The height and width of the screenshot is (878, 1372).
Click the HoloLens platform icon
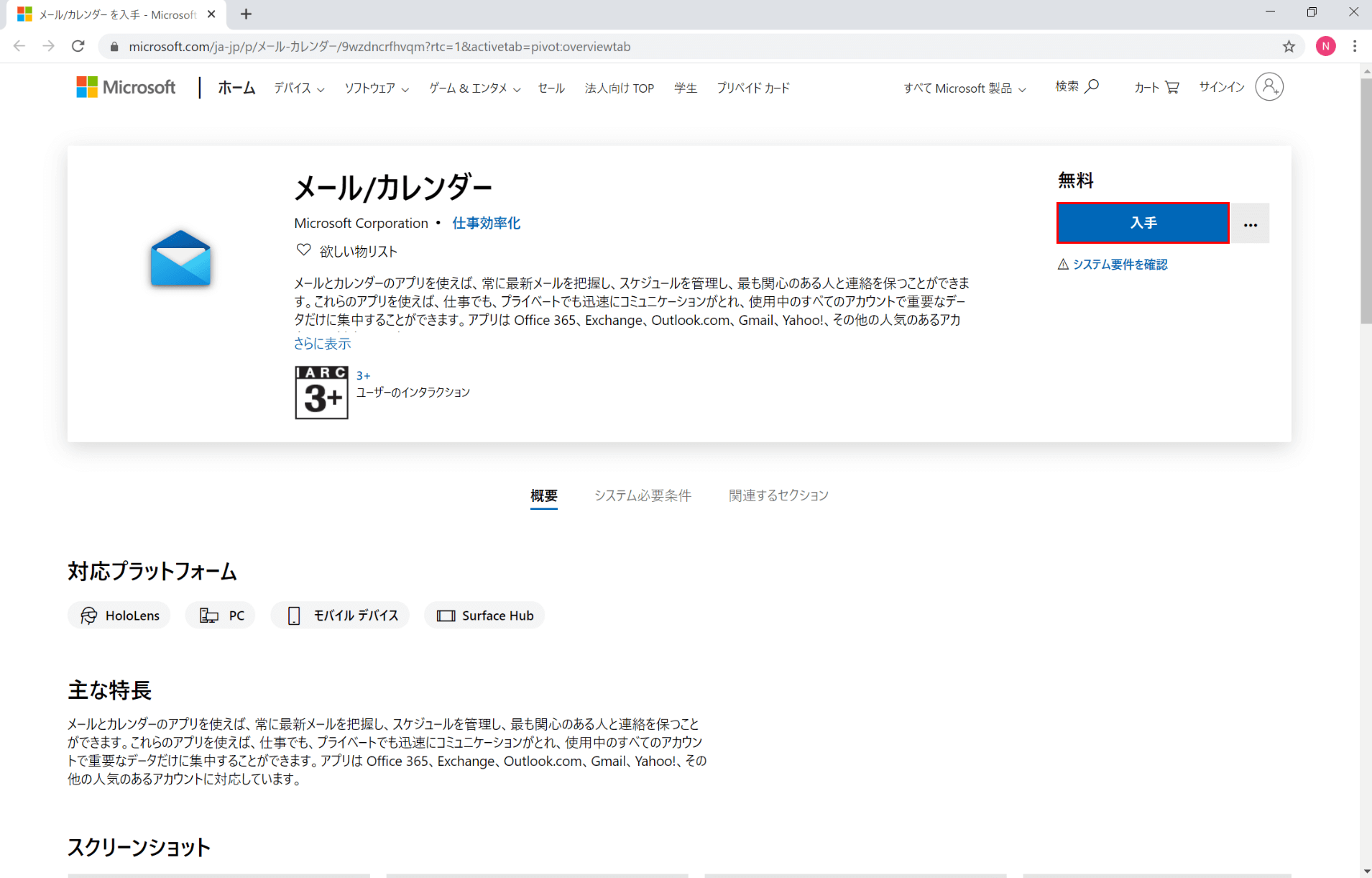88,616
